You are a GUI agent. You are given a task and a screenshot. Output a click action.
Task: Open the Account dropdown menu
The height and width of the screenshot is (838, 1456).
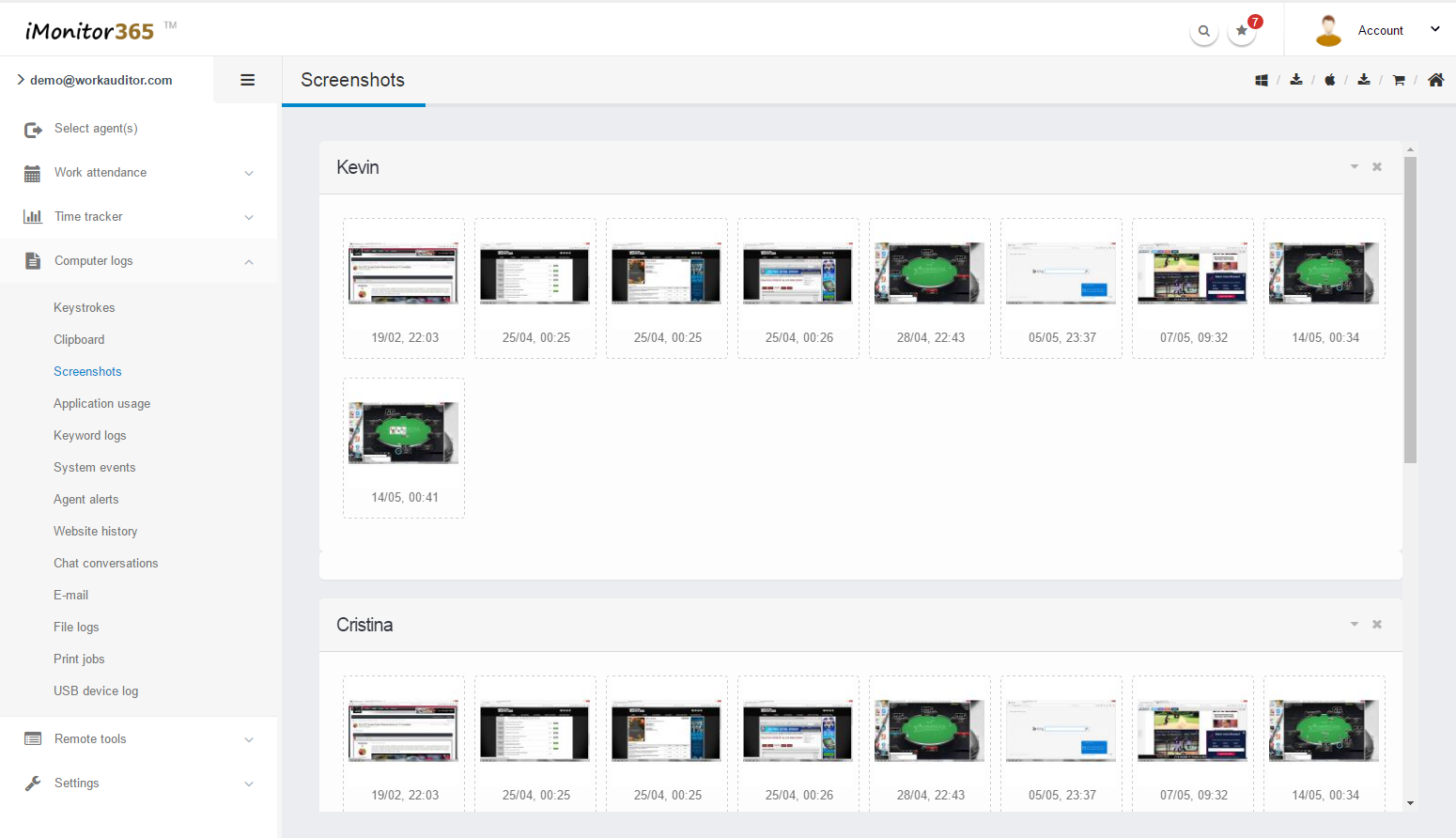(1380, 30)
